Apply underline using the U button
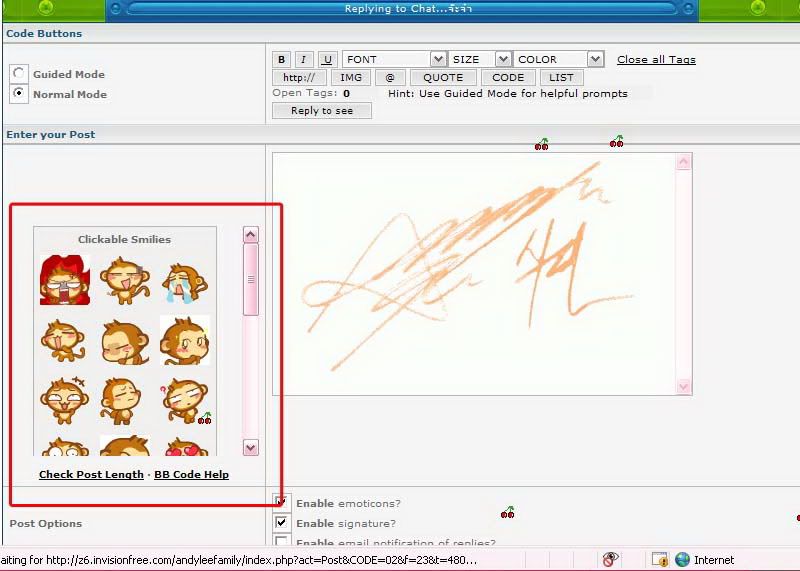 tap(327, 60)
